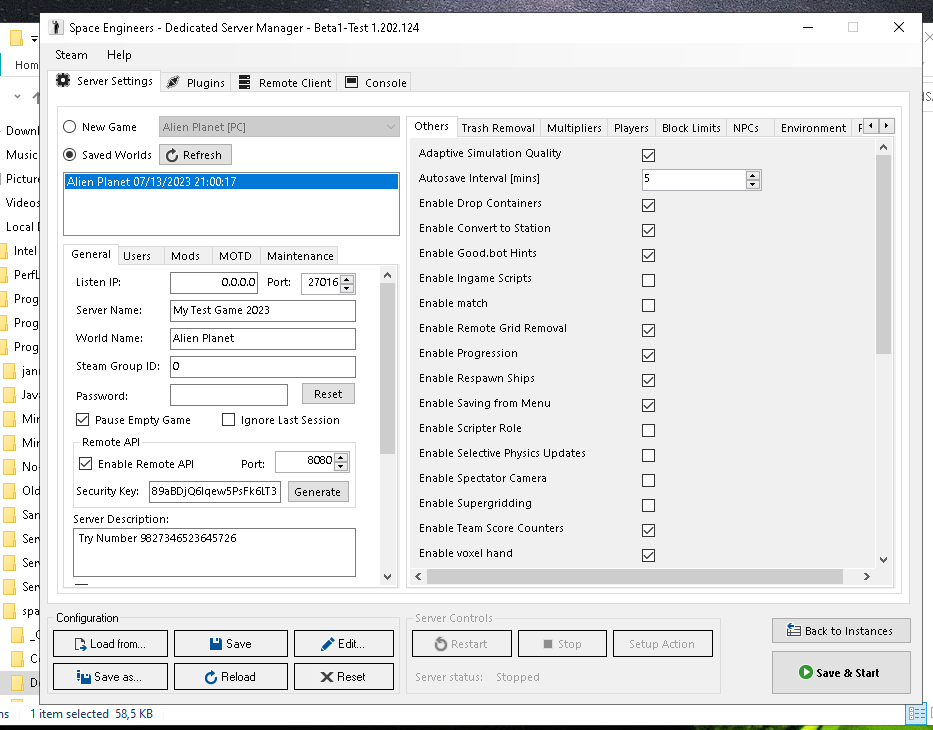Click the Refresh icon button for saved worlds
Viewport: 933px width, 730px height.
(195, 155)
